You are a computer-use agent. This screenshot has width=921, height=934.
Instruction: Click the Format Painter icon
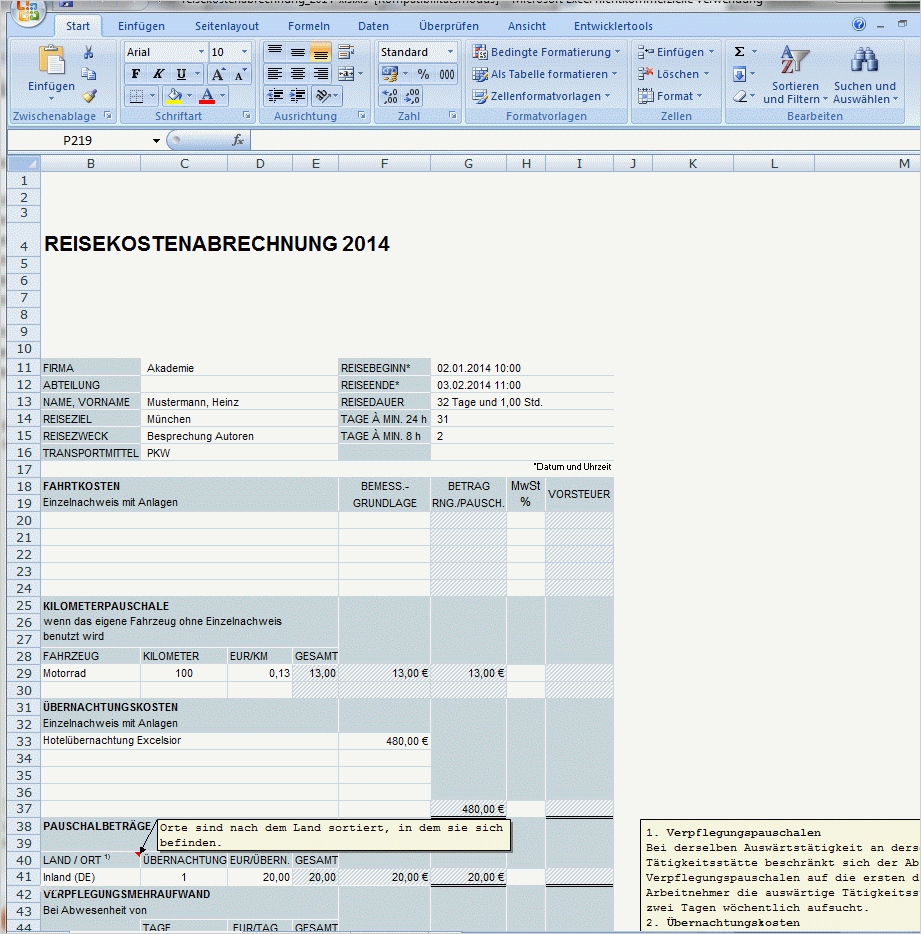[88, 97]
